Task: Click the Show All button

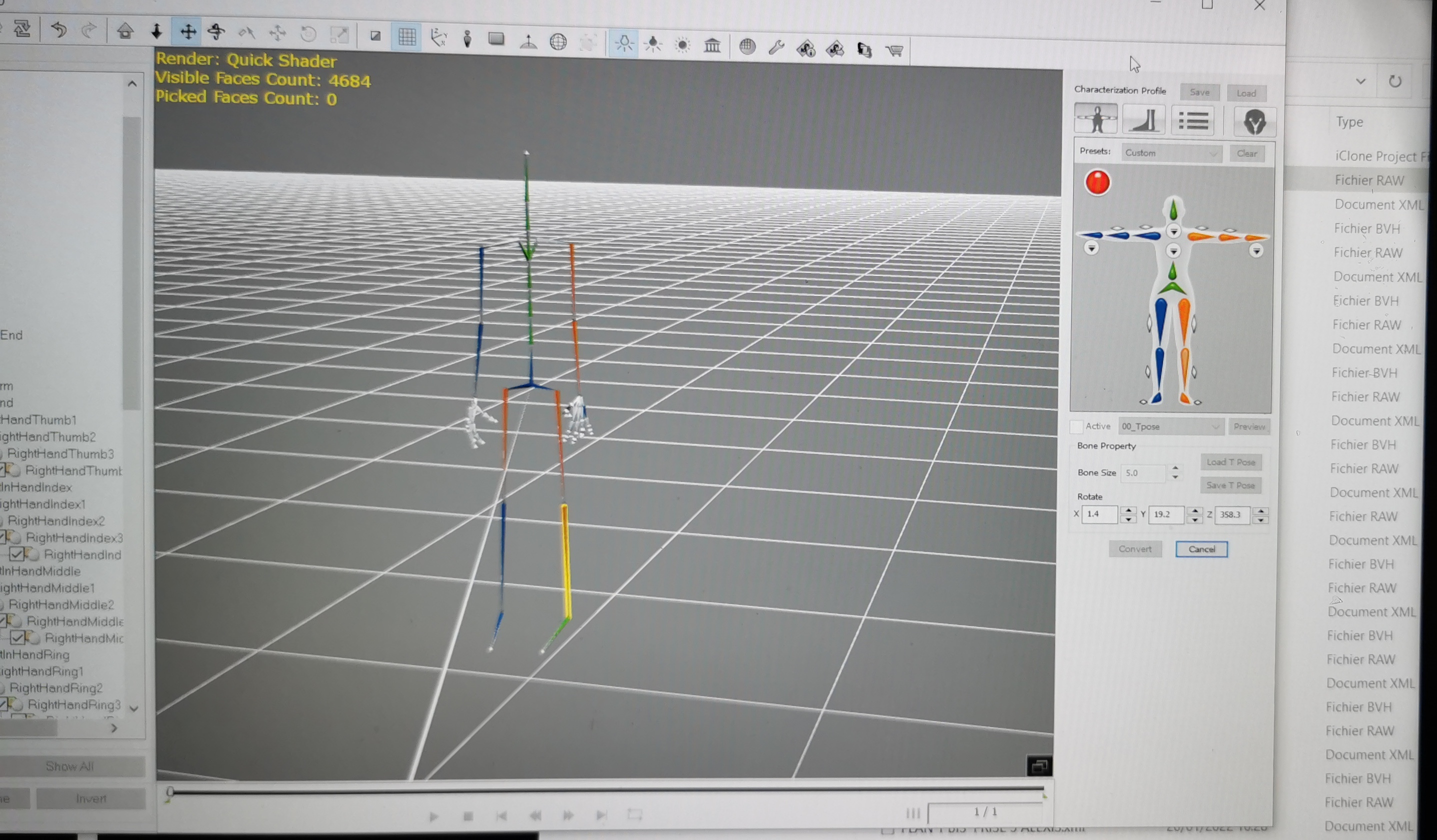Action: pos(69,766)
